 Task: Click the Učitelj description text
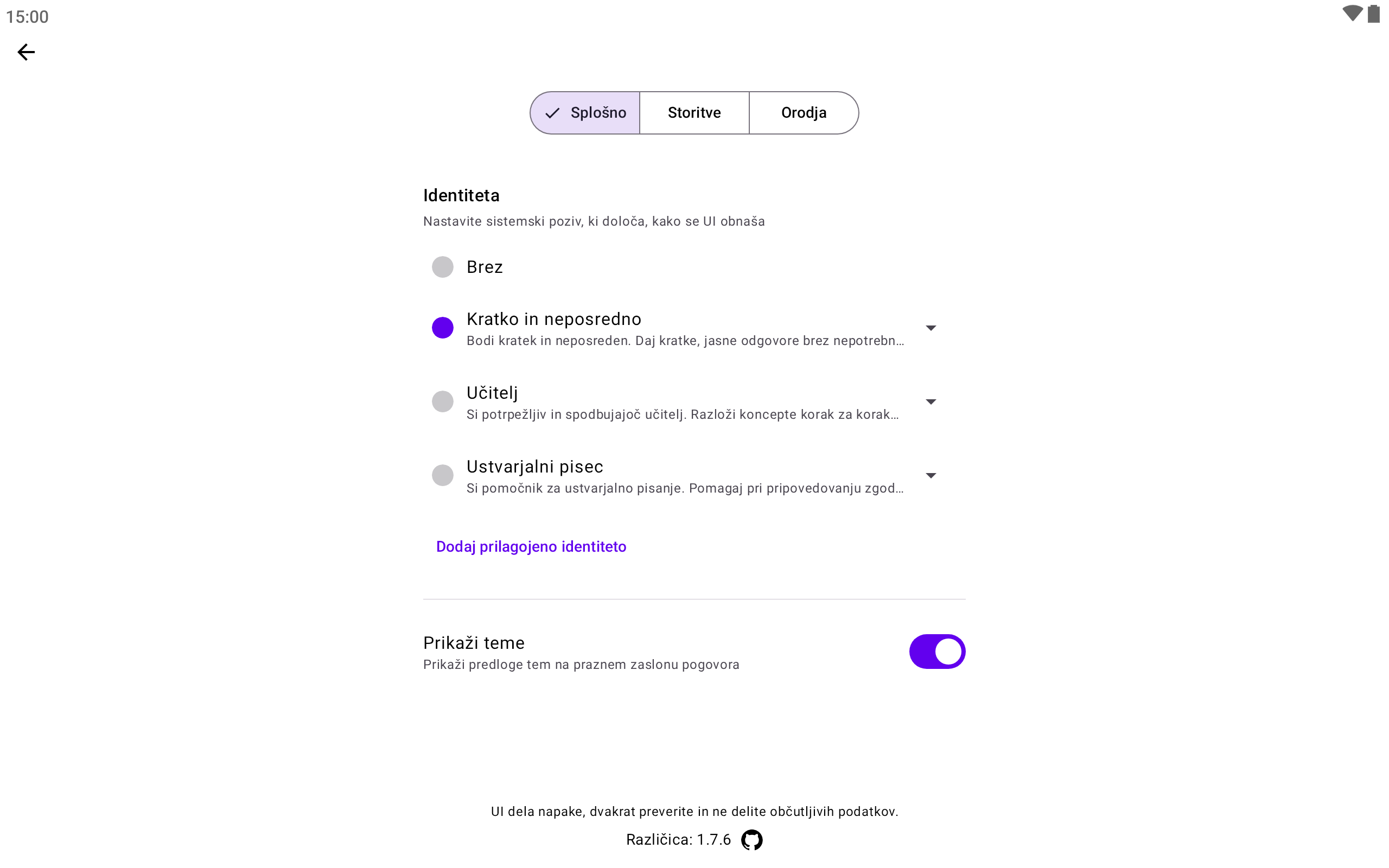[x=682, y=414]
